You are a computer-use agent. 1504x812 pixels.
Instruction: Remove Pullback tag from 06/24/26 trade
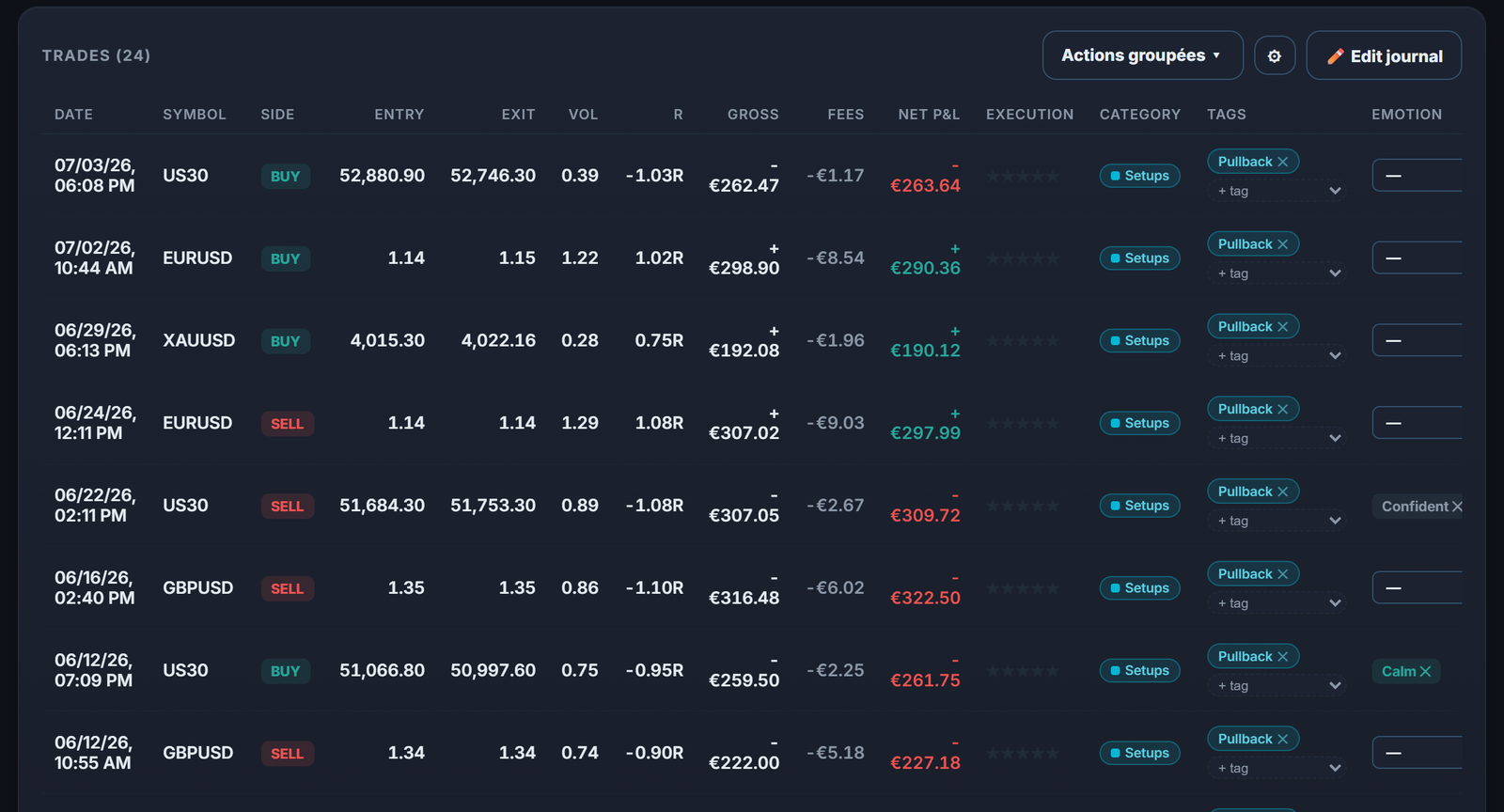click(1282, 410)
